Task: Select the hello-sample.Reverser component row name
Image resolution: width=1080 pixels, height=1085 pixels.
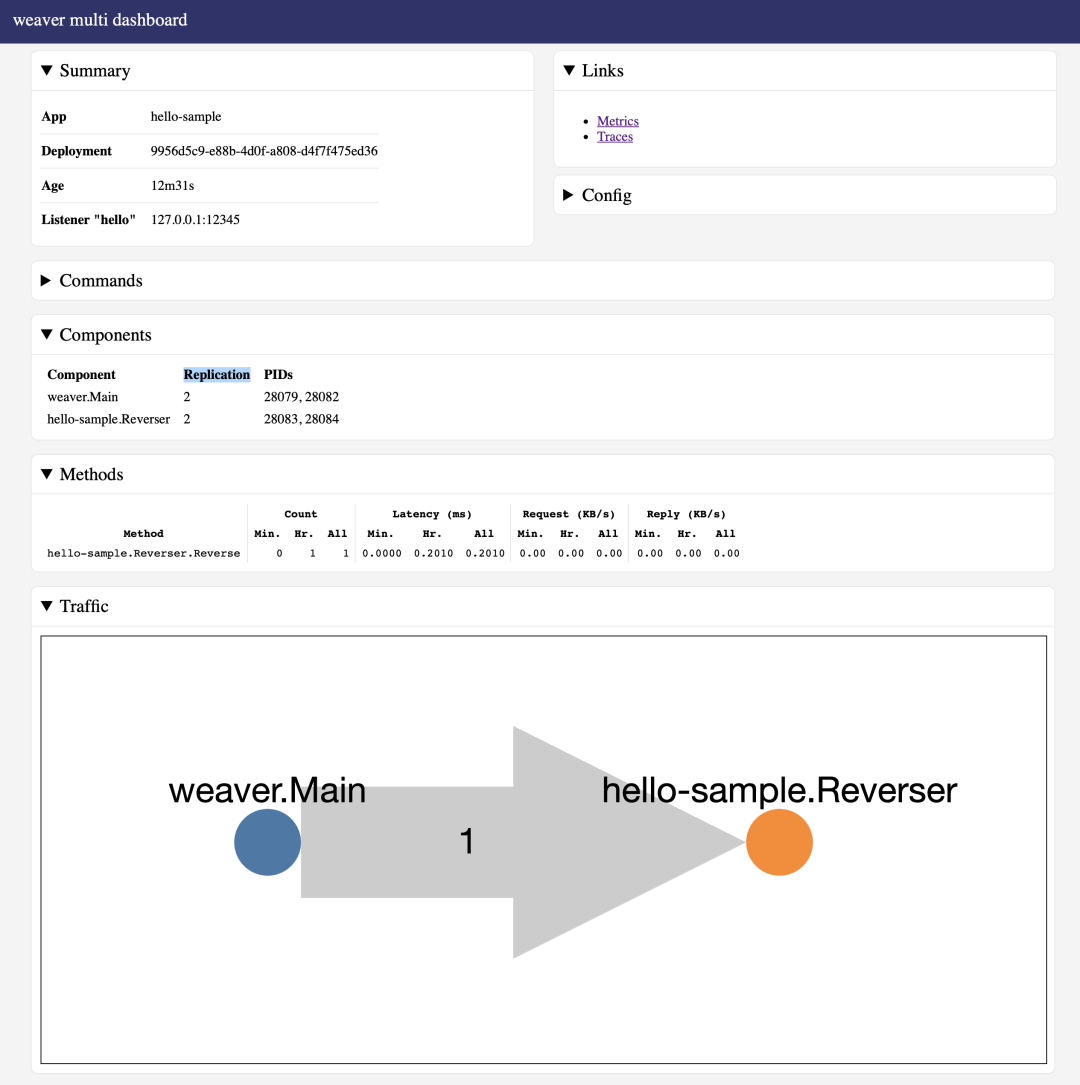Action: 109,419
